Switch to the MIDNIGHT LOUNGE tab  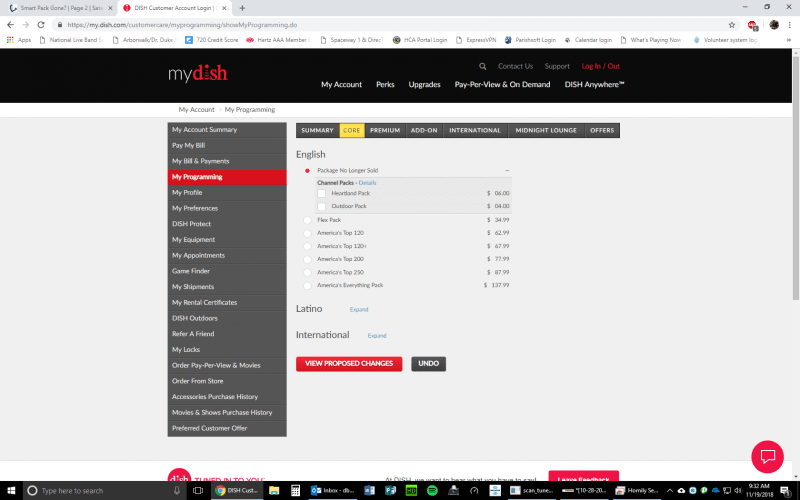546,131
